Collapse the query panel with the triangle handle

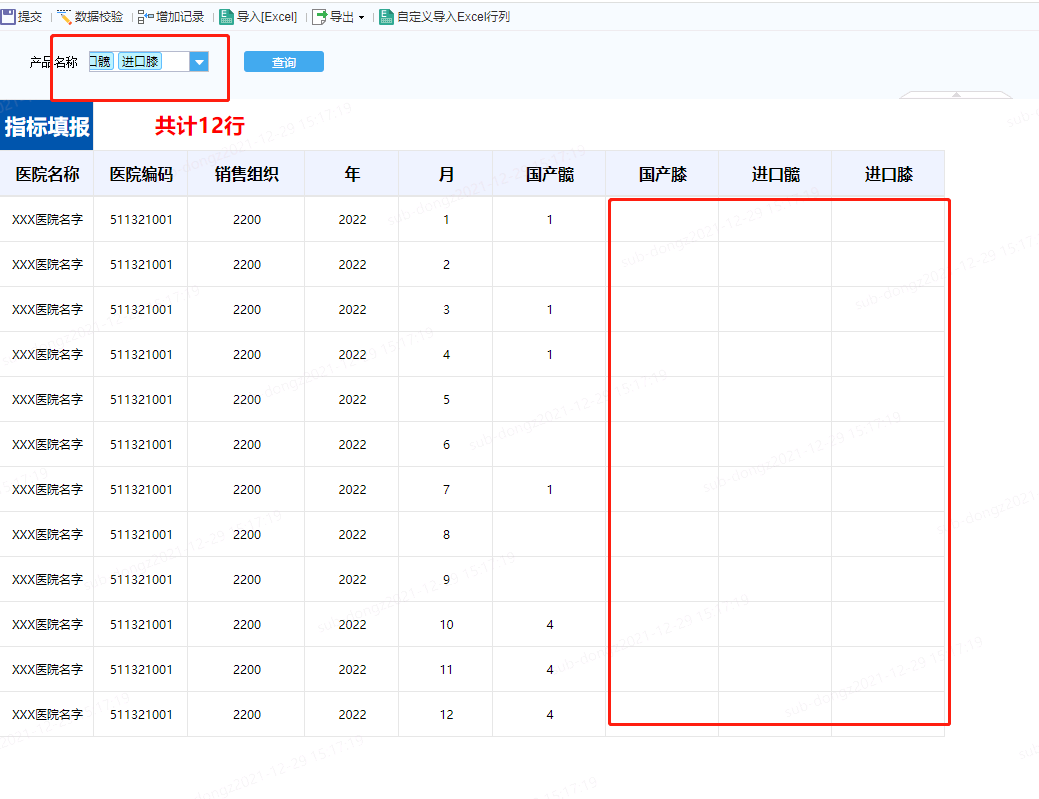[x=955, y=94]
